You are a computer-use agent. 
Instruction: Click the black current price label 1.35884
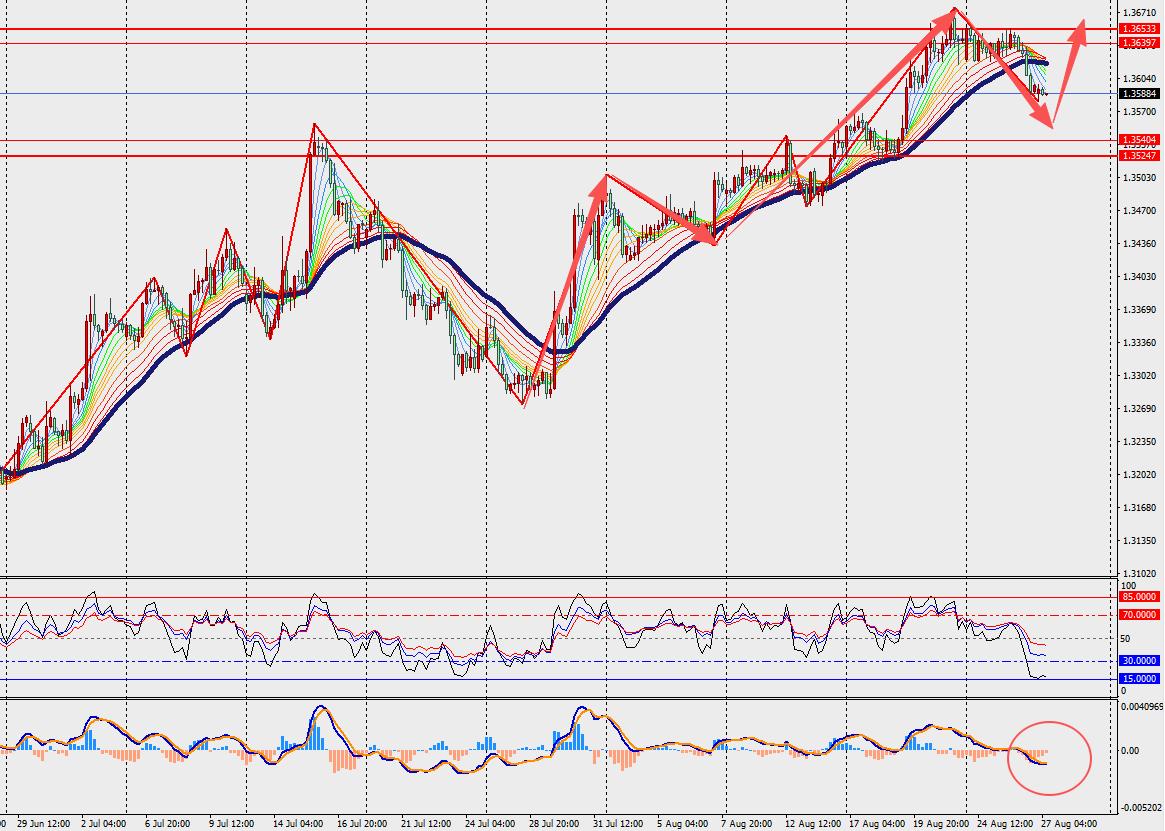pos(1139,94)
